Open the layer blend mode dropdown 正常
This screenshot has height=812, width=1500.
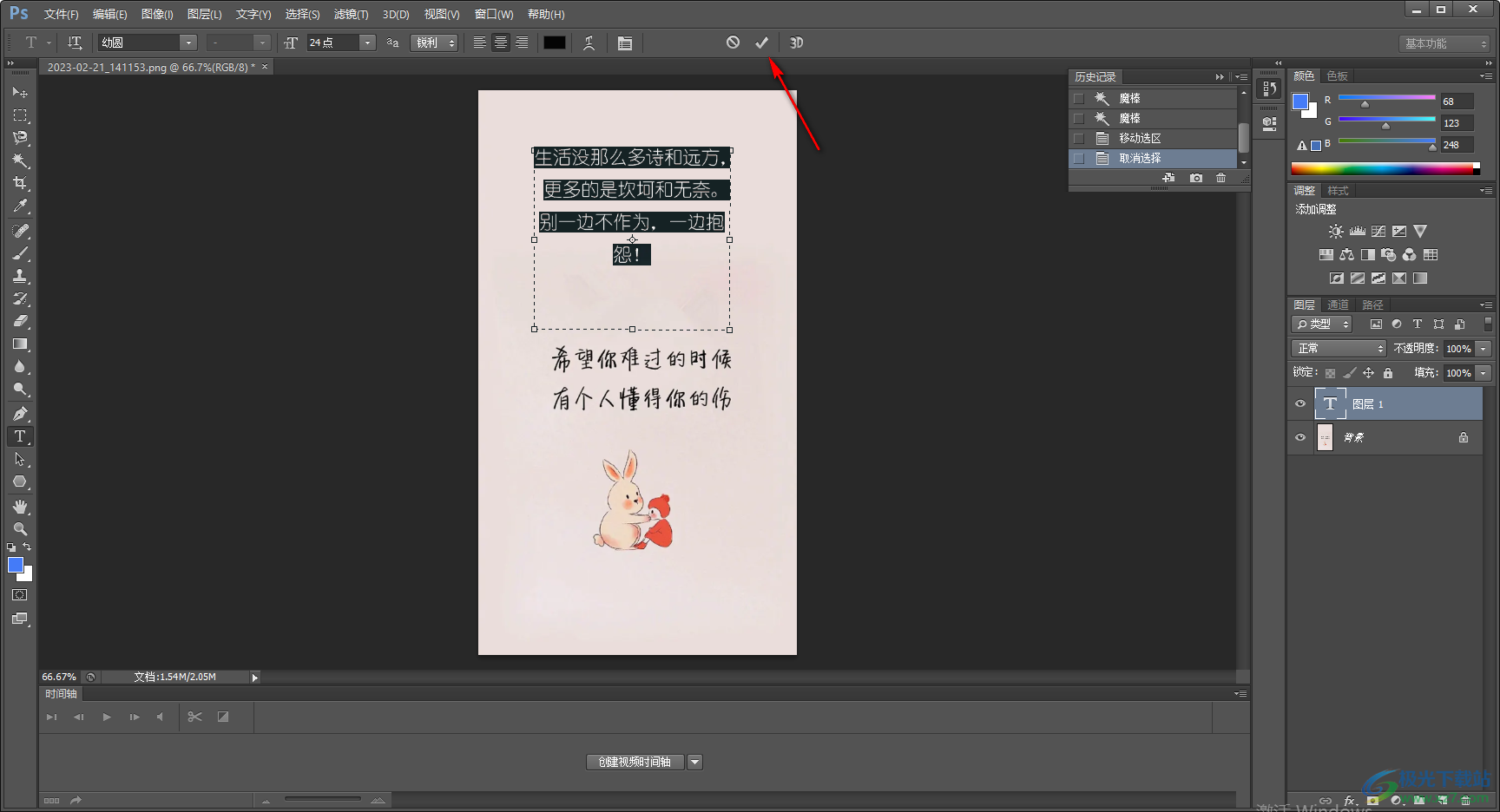pos(1338,349)
